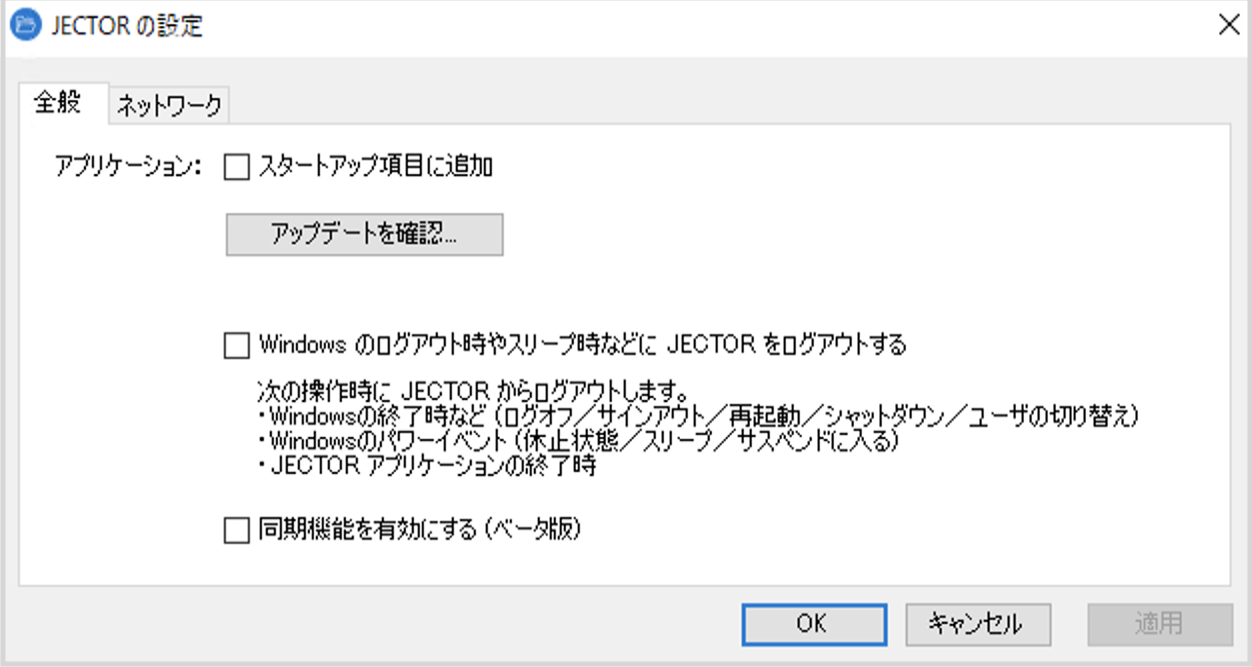1252x667 pixels.
Task: Toggle Windows のログアウト時 JECTOR logout checkbox
Action: coord(236,346)
